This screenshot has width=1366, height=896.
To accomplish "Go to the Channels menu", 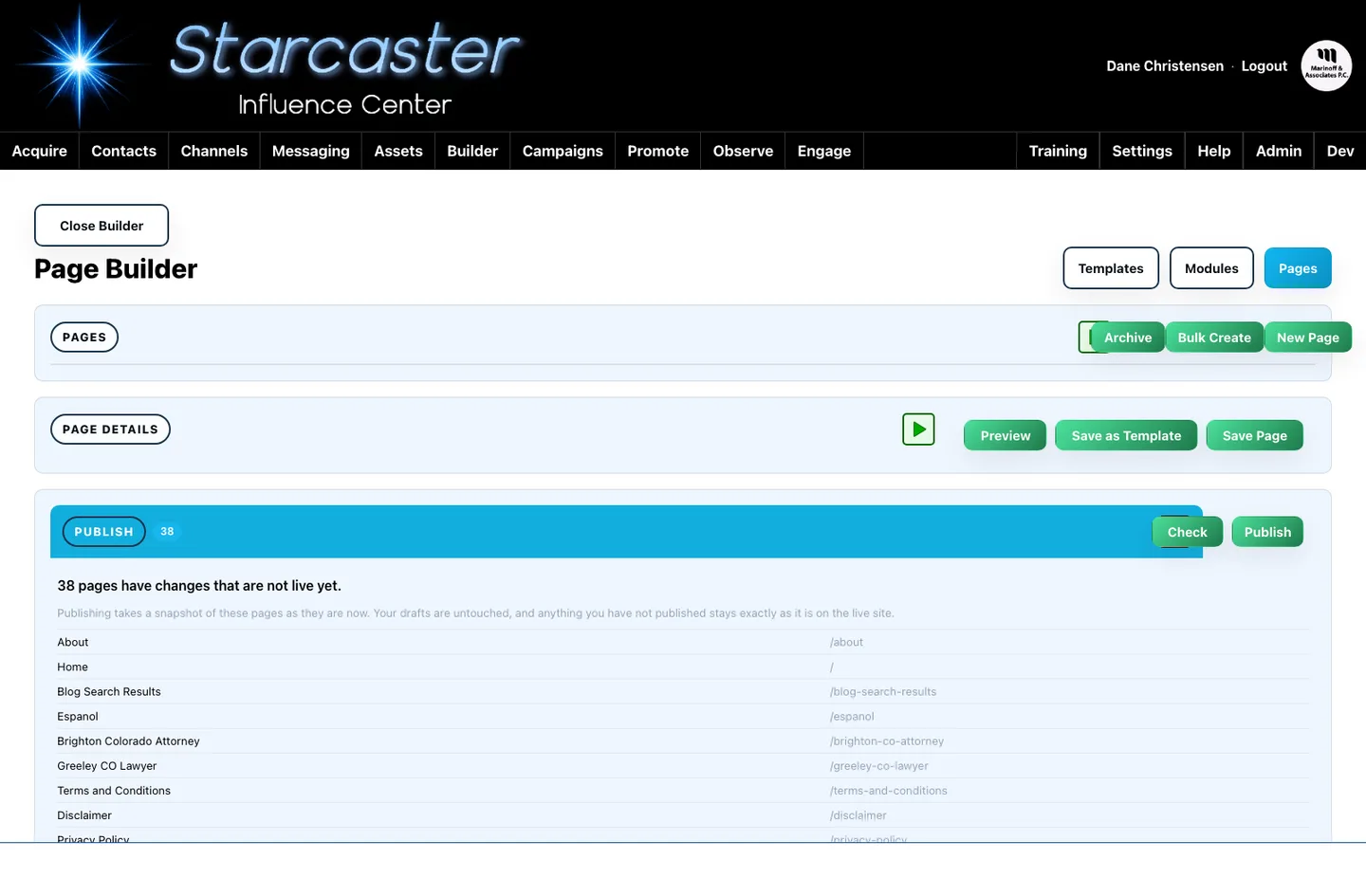I will pyautogui.click(x=214, y=151).
